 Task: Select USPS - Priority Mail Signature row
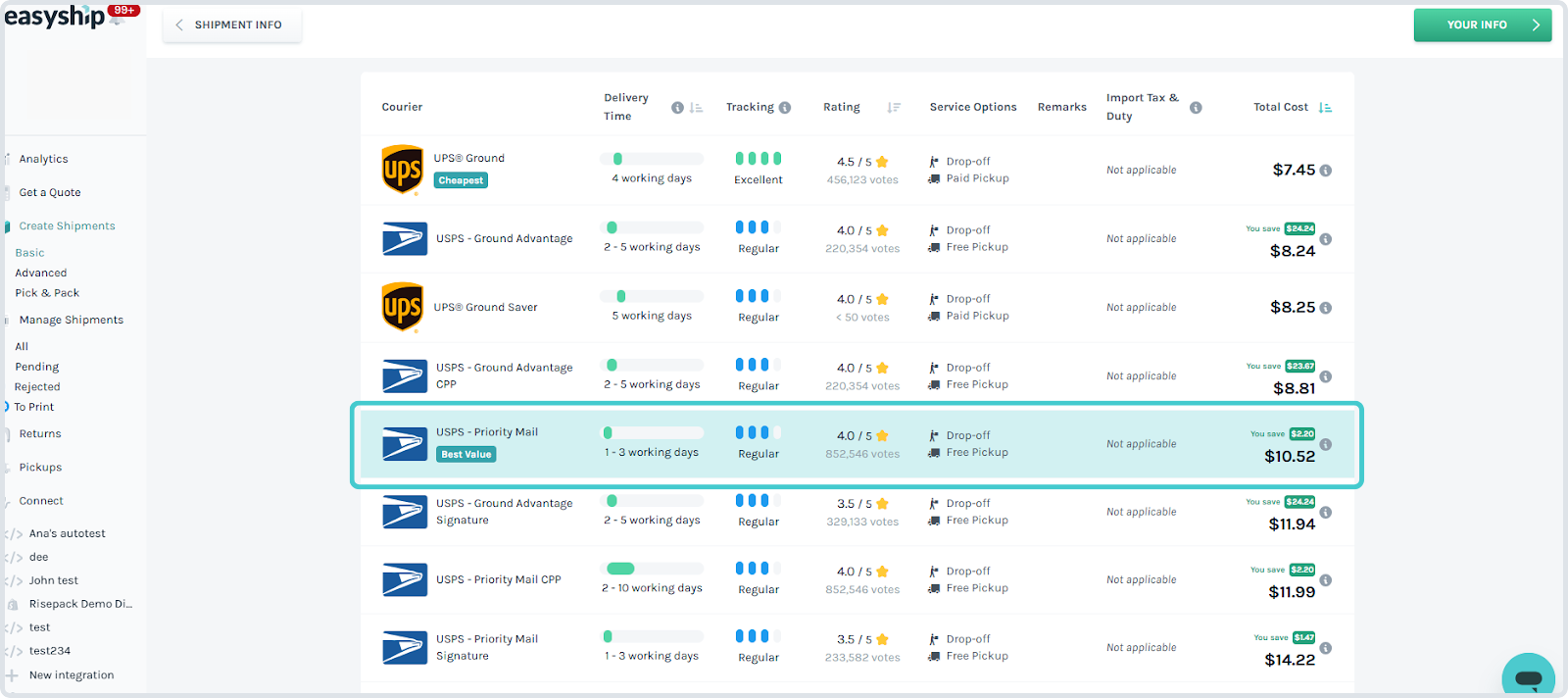[857, 648]
